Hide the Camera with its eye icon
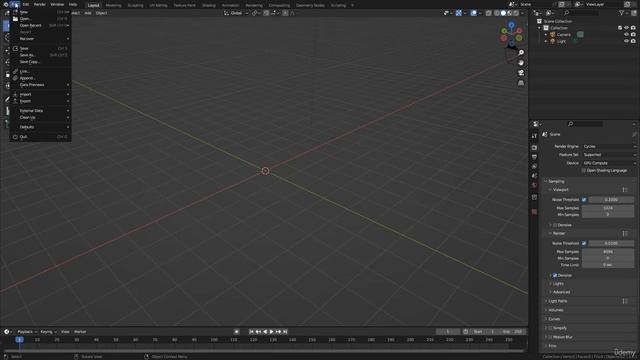This screenshot has width=640, height=360. [626, 35]
